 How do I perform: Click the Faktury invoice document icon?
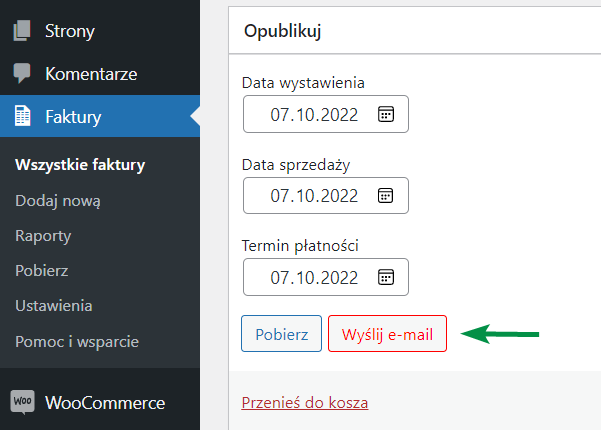(x=22, y=116)
